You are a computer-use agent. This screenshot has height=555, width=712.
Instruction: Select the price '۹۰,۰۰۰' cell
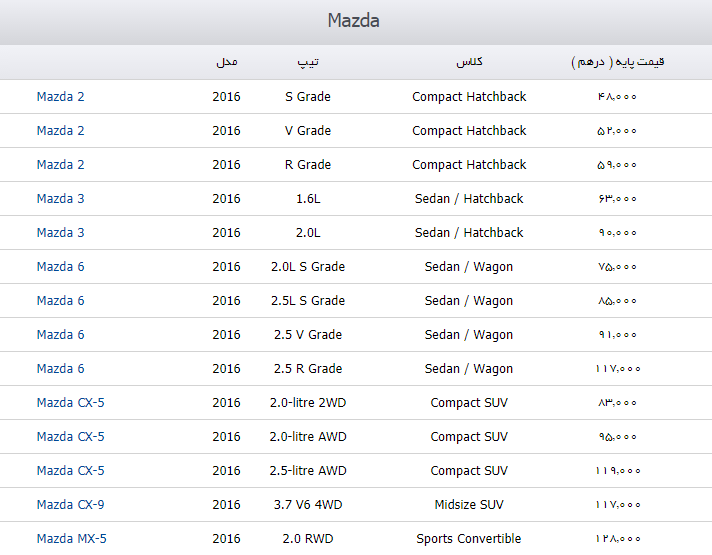click(x=618, y=233)
